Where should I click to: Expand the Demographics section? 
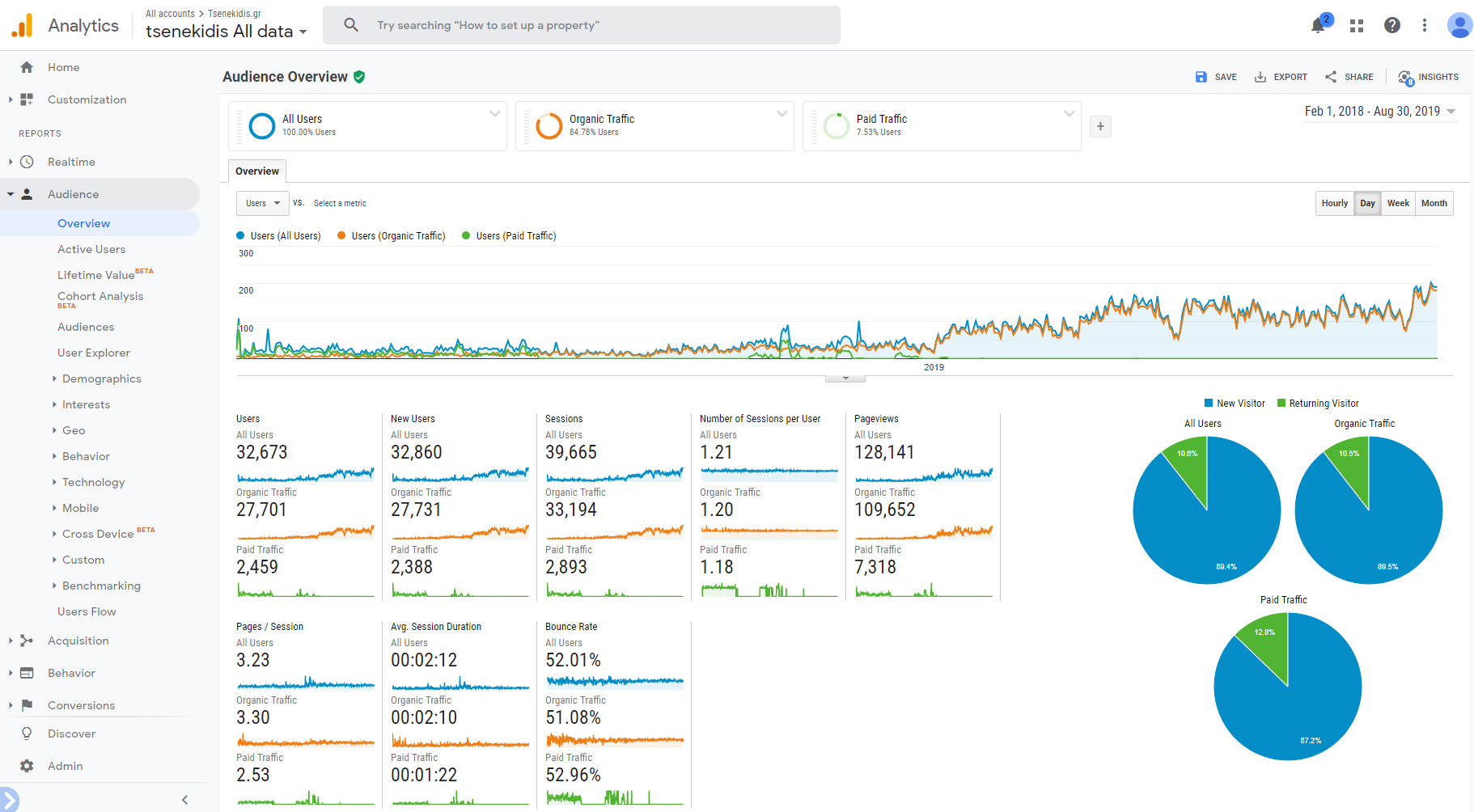click(x=101, y=379)
